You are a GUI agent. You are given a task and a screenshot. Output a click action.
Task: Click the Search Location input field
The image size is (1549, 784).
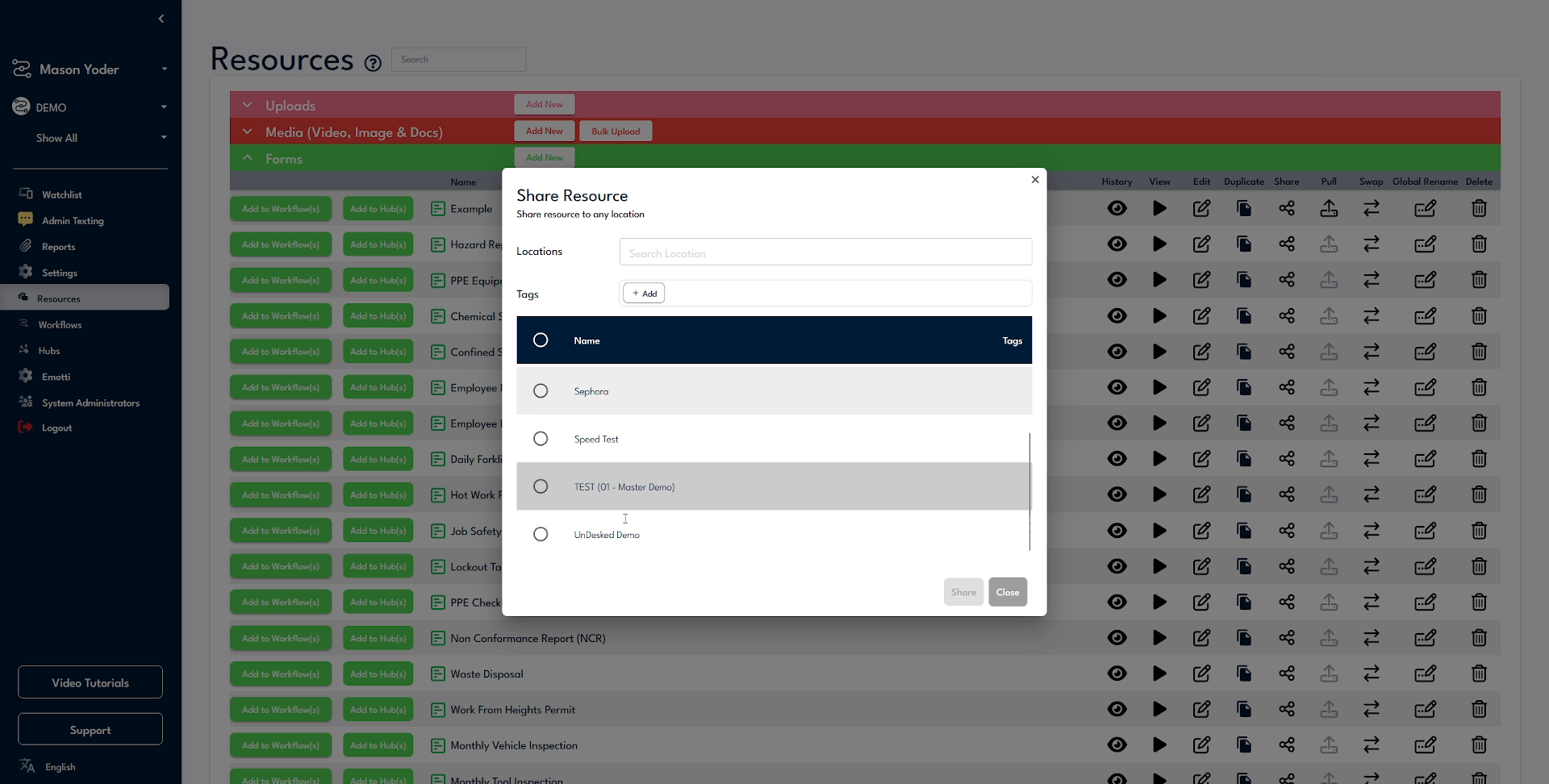point(825,252)
